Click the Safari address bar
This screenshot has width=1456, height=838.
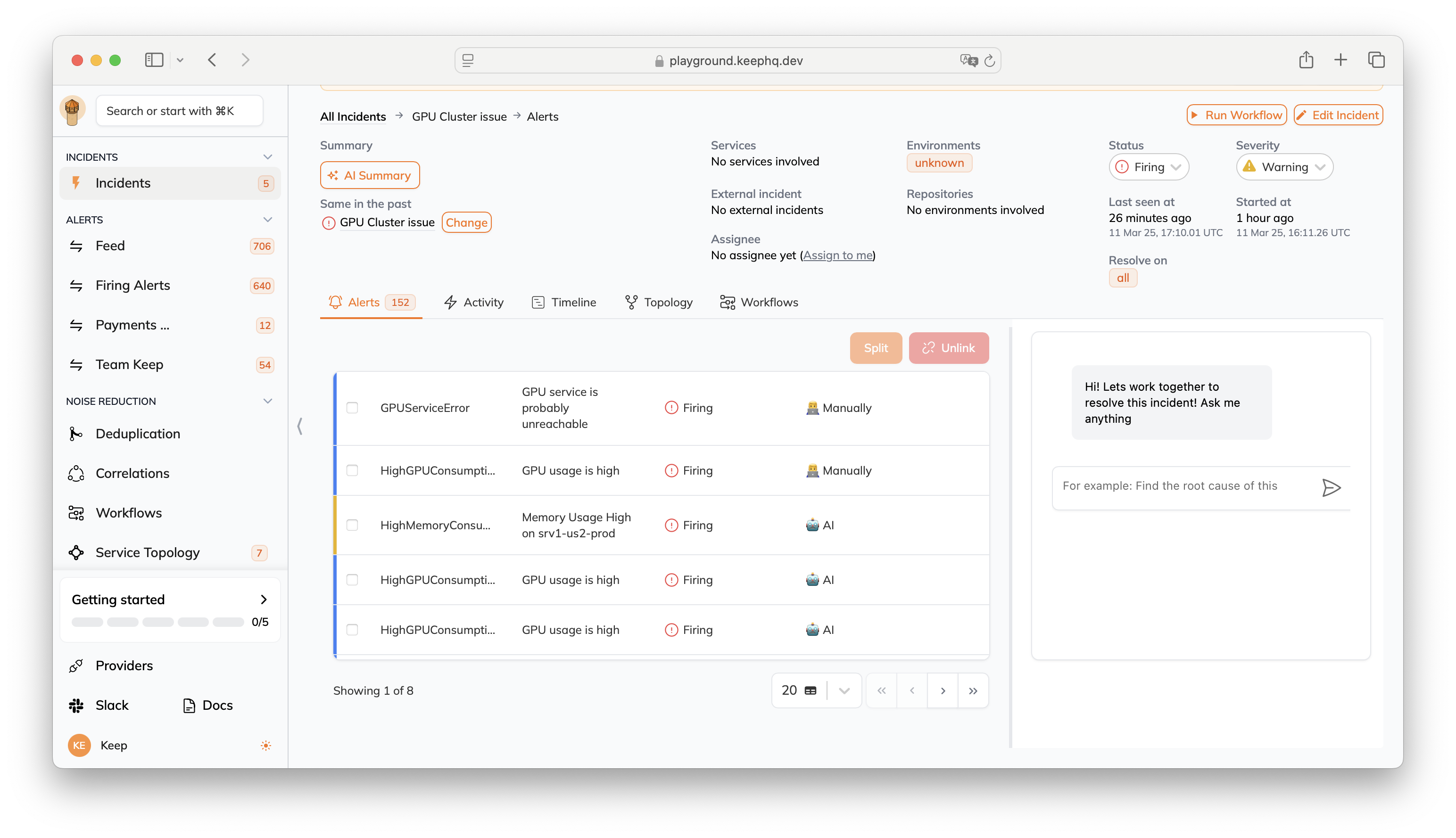click(728, 60)
